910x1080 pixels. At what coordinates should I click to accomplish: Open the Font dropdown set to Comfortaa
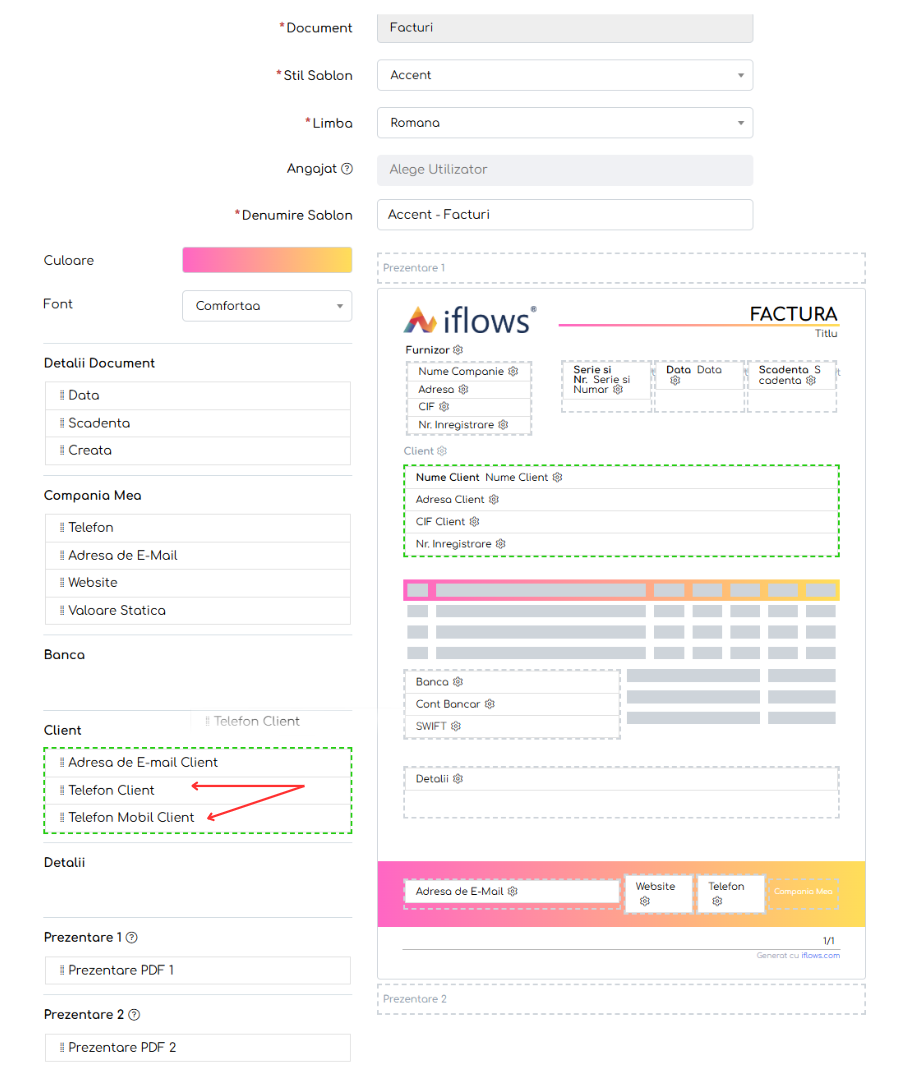pos(267,306)
